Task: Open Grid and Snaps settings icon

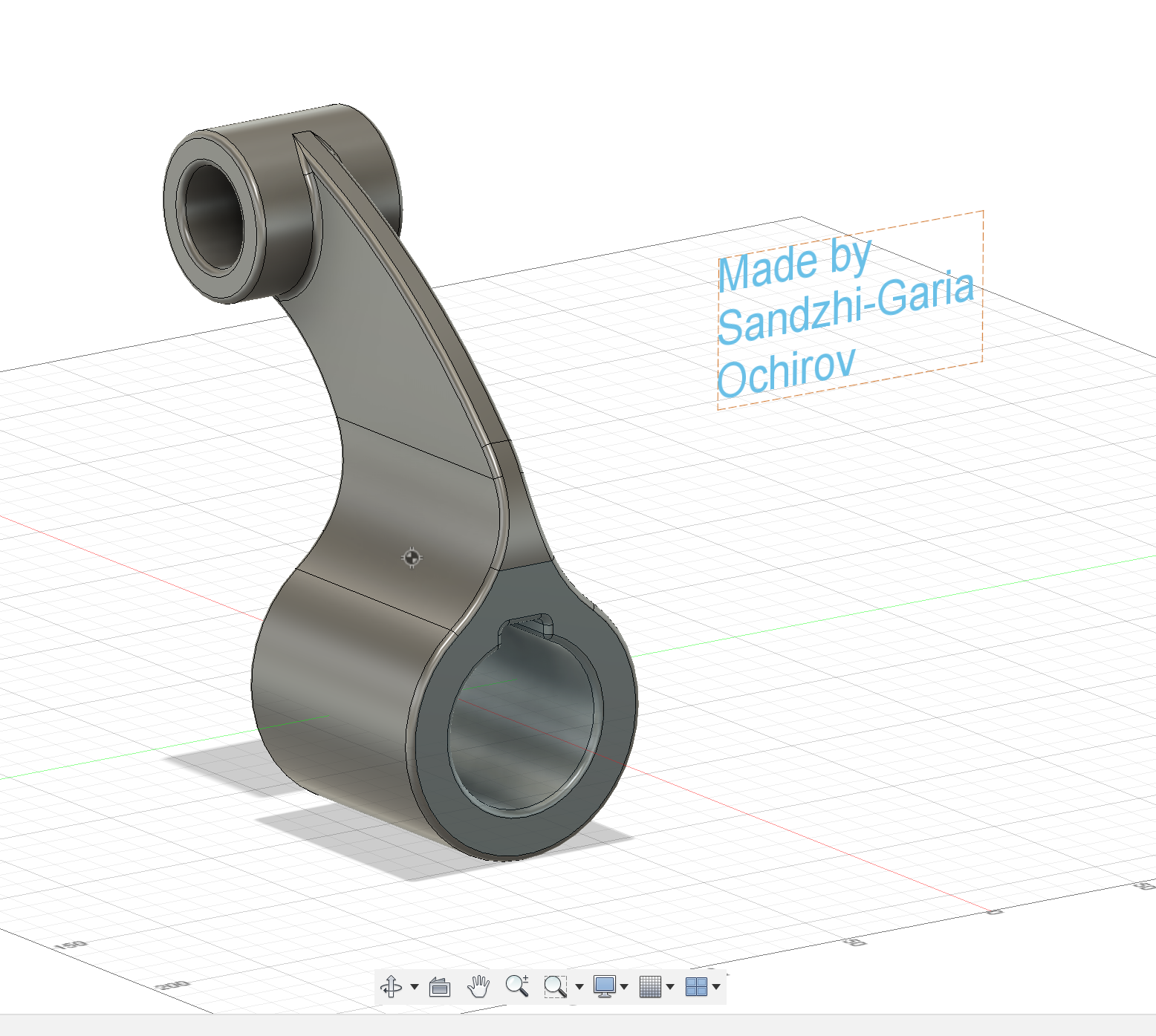Action: [x=650, y=987]
